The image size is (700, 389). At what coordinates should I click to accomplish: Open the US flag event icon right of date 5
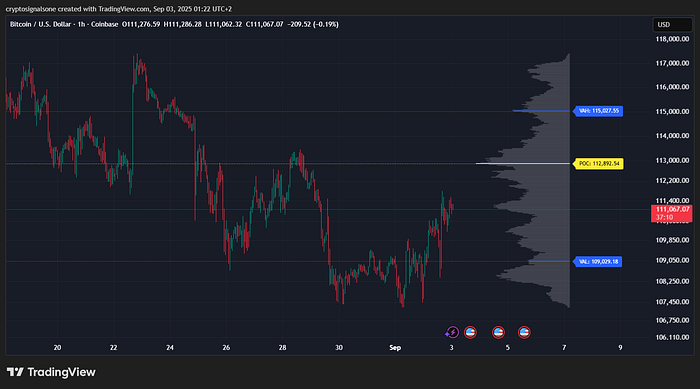click(524, 332)
